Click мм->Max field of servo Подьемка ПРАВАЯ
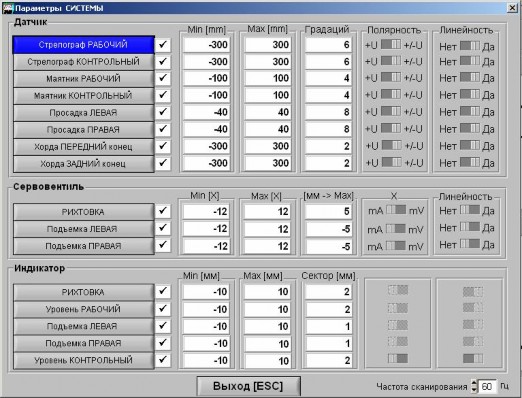The width and height of the screenshot is (522, 398). coord(328,246)
